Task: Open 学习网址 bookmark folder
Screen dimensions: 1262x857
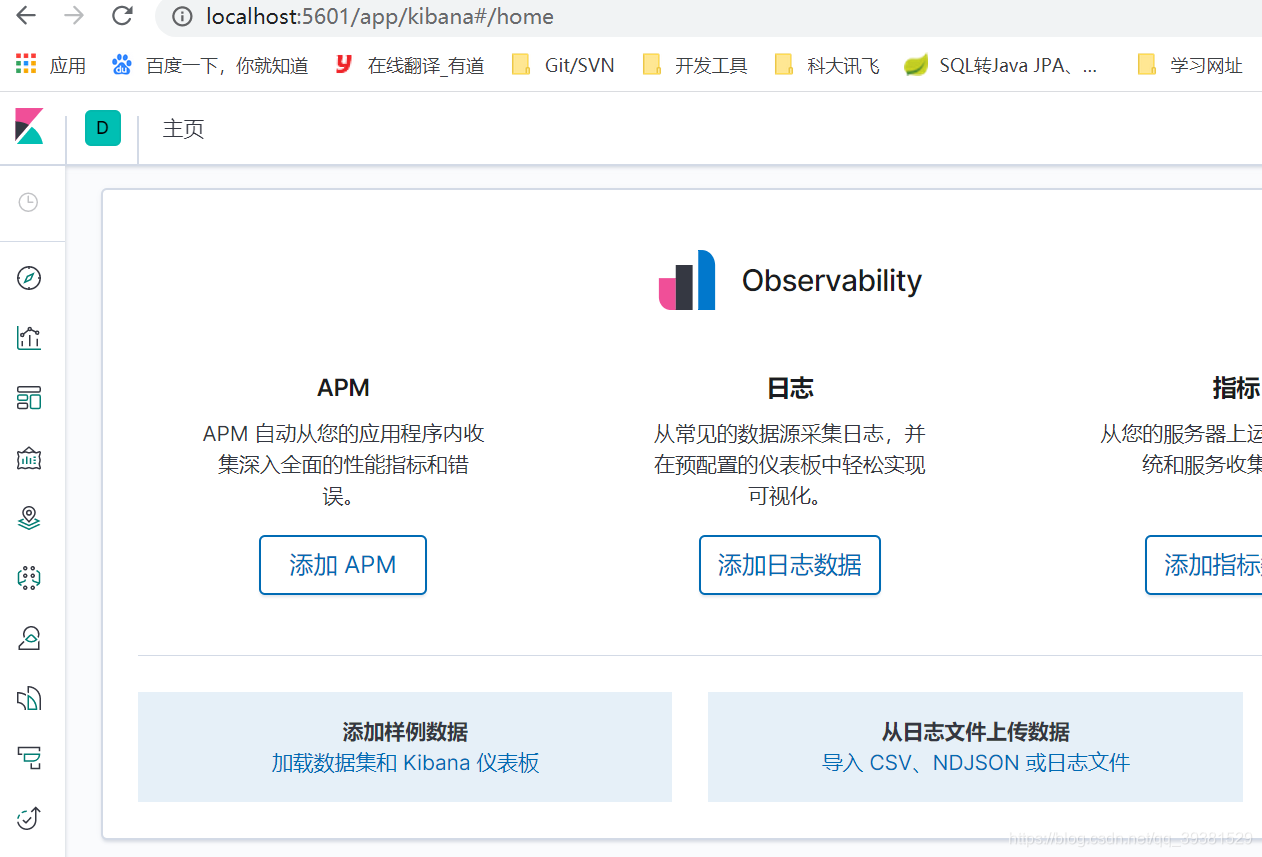Action: (1190, 65)
